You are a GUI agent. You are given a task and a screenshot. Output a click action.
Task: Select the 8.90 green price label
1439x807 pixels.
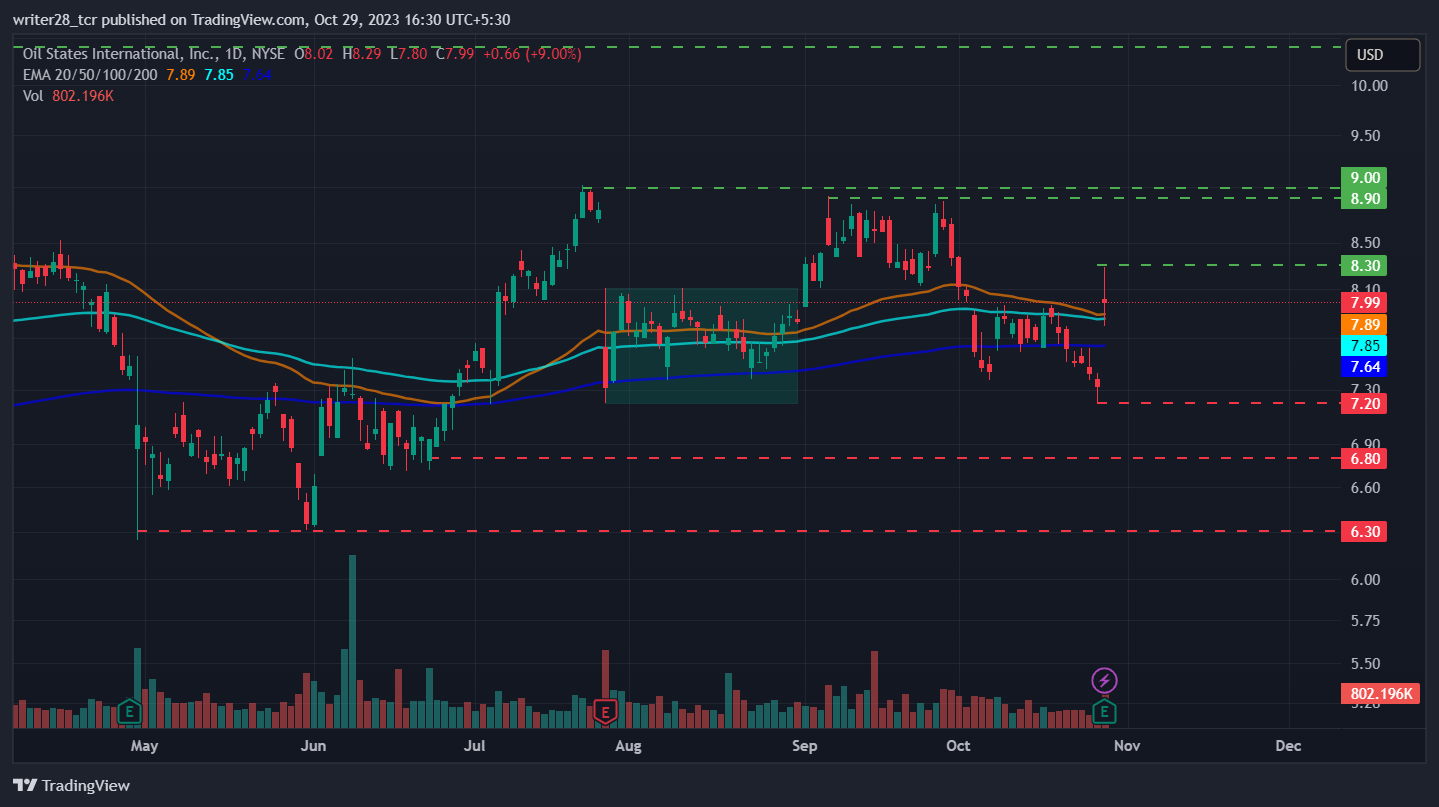[1365, 199]
